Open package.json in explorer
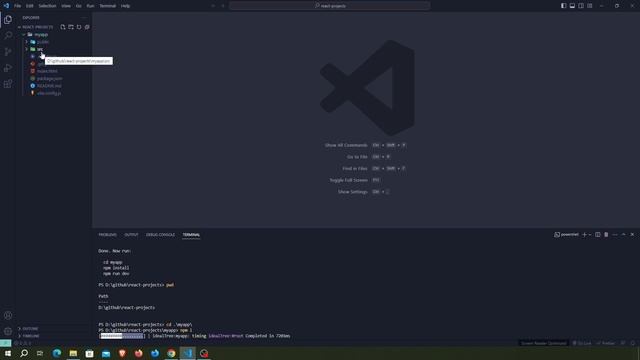The width and height of the screenshot is (640, 360). point(49,78)
